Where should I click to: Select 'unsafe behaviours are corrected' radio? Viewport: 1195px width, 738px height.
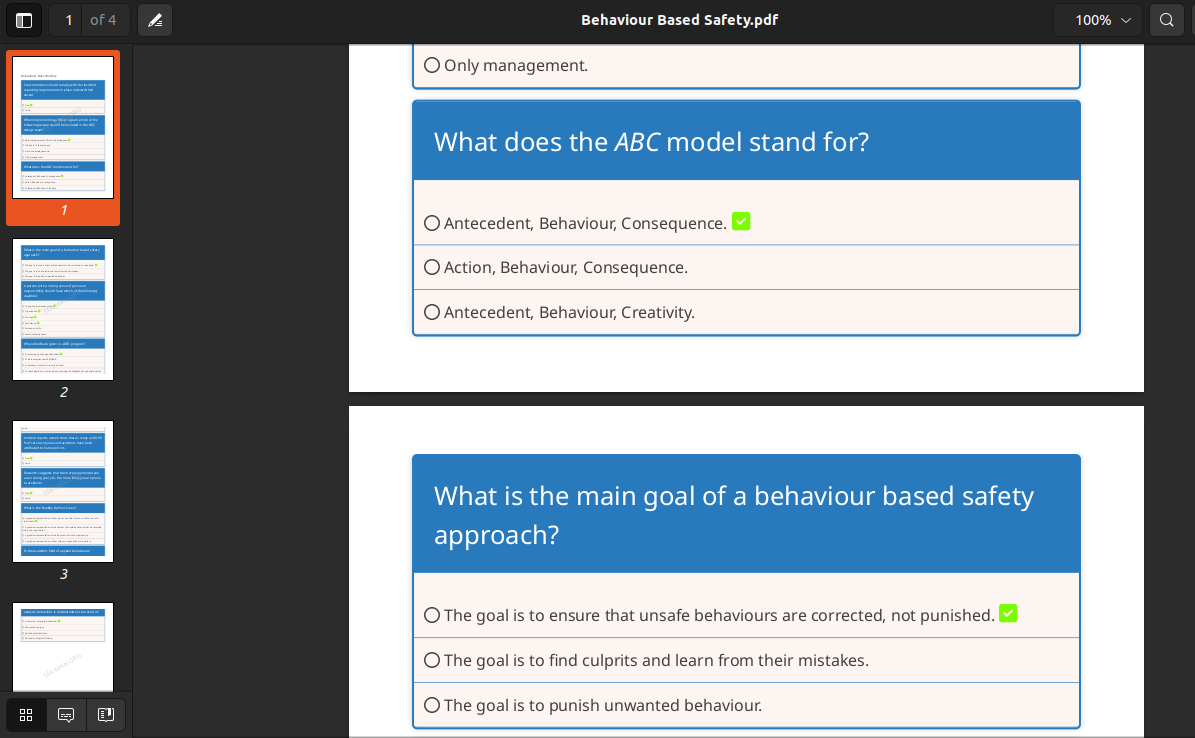tap(432, 615)
